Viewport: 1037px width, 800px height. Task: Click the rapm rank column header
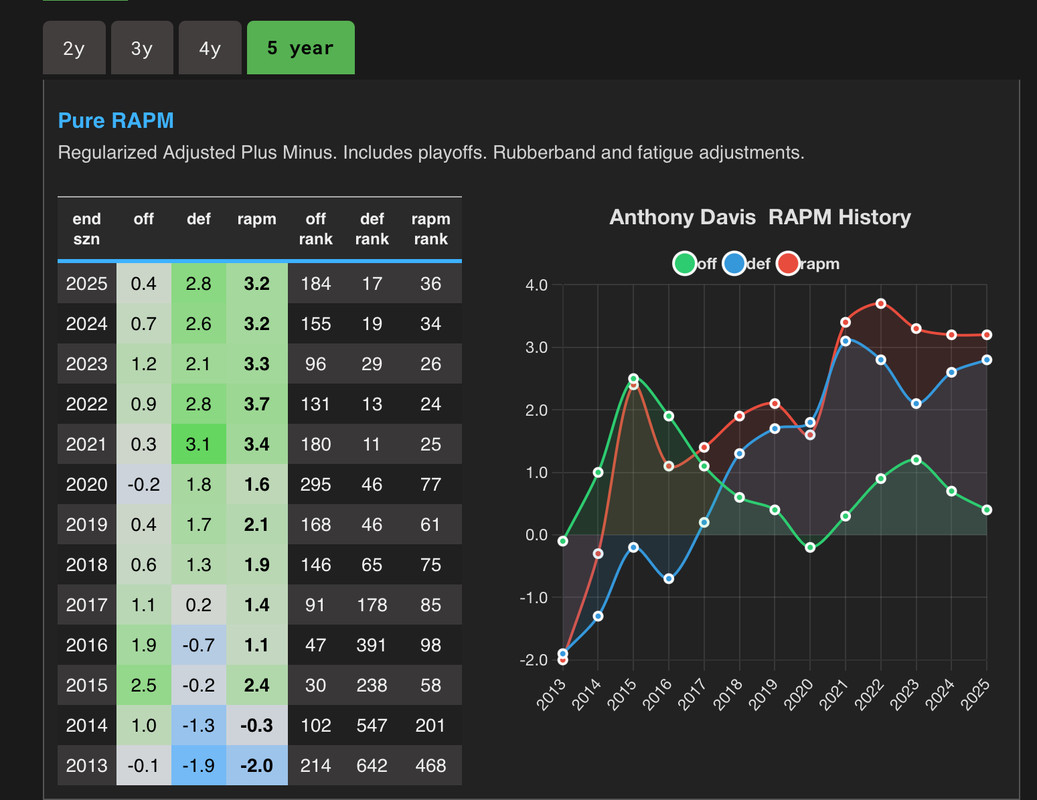(x=431, y=229)
